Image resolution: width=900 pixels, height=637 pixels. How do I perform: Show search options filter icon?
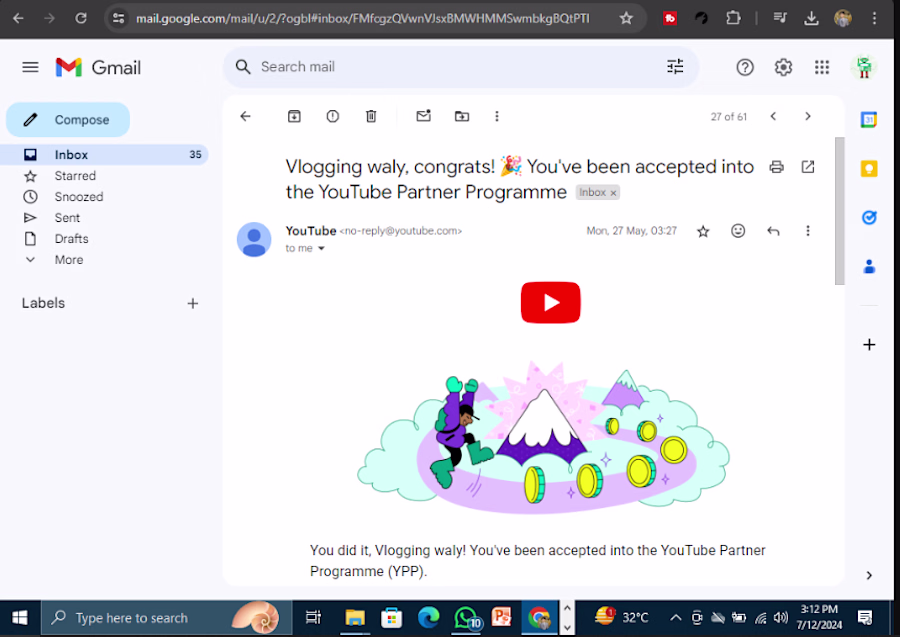tap(675, 67)
